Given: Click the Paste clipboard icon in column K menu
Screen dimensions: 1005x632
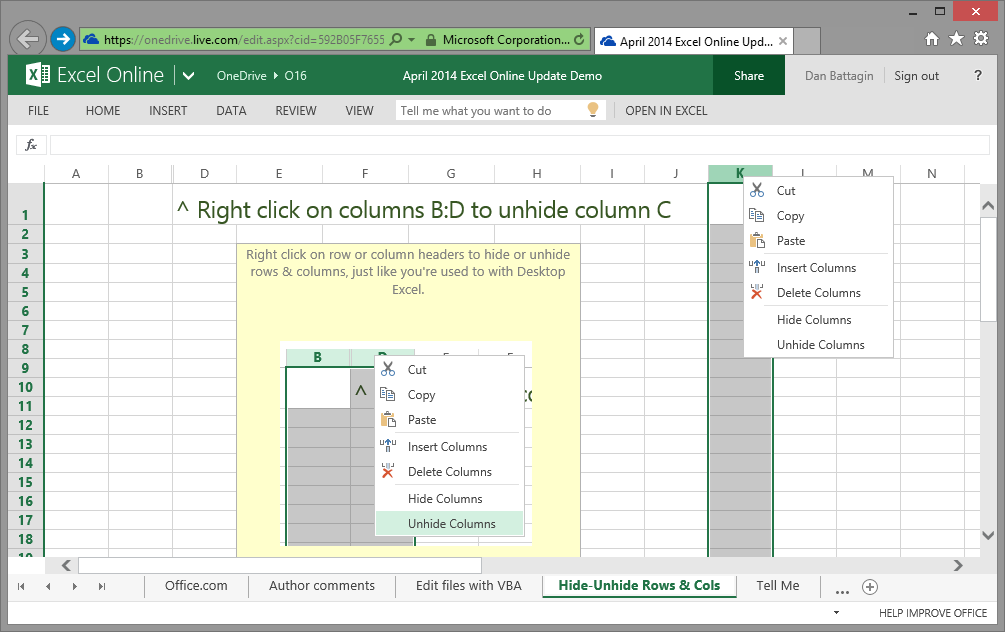Looking at the screenshot, I should (x=757, y=240).
